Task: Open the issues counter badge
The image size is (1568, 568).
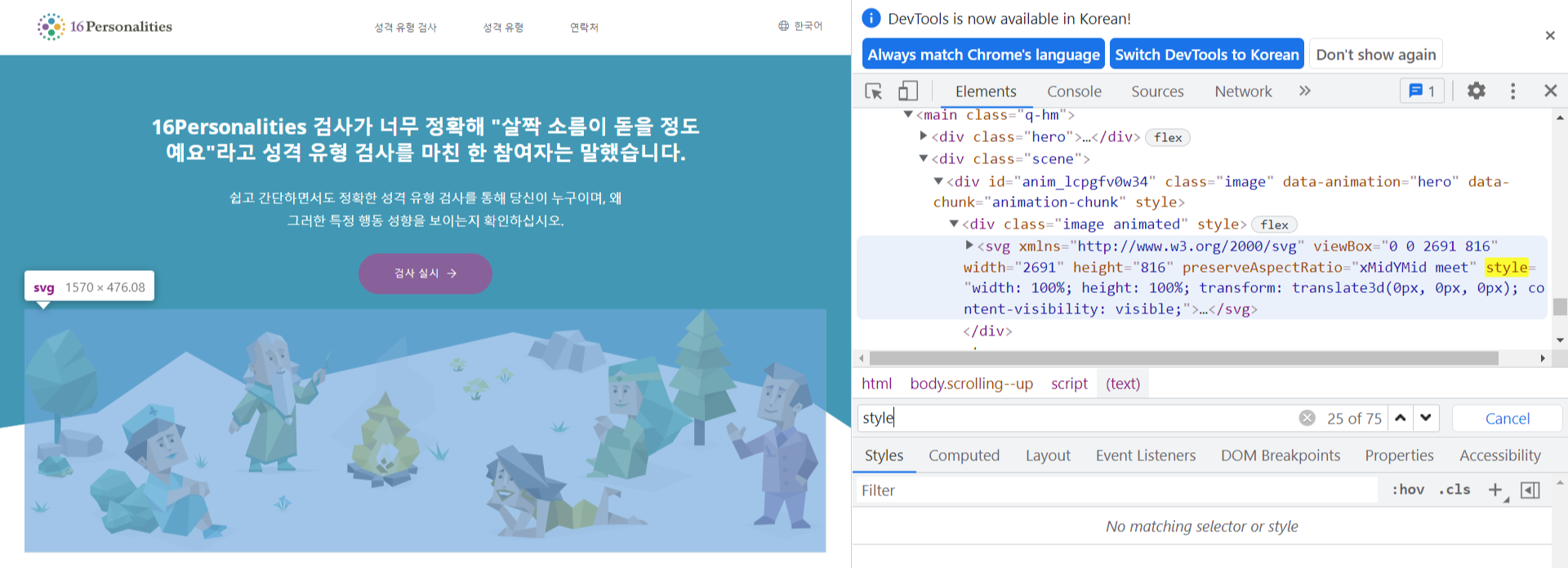Action: tap(1422, 91)
